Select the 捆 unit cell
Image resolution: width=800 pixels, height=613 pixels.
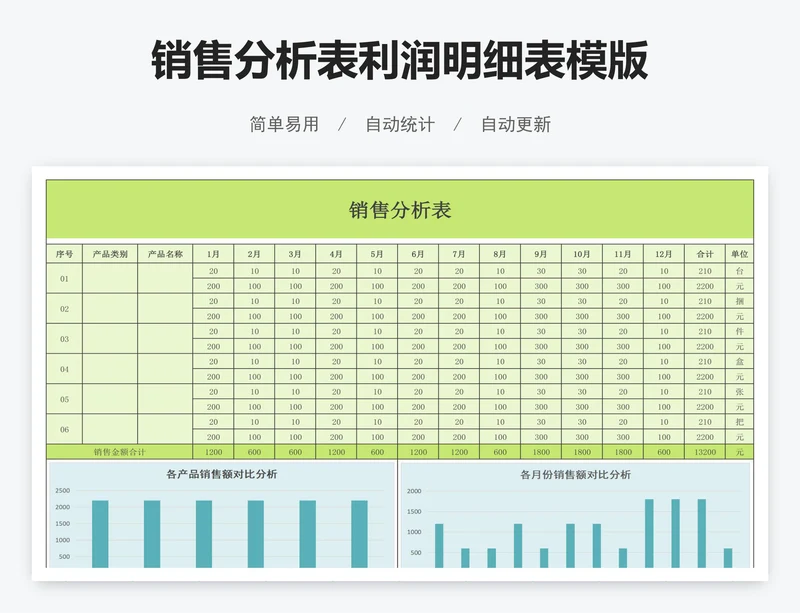coord(739,301)
